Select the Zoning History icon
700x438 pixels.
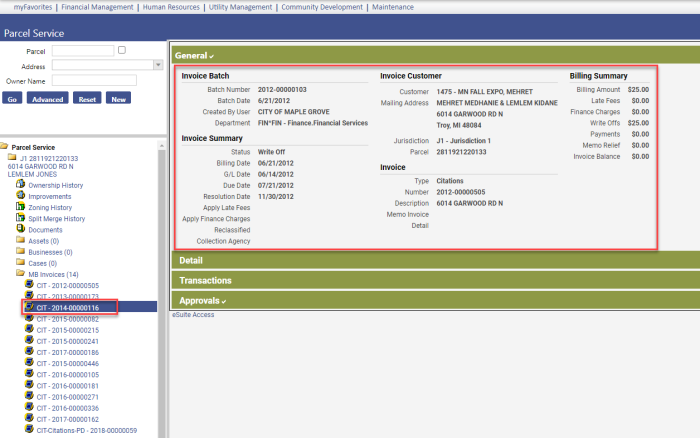pyautogui.click(x=21, y=206)
